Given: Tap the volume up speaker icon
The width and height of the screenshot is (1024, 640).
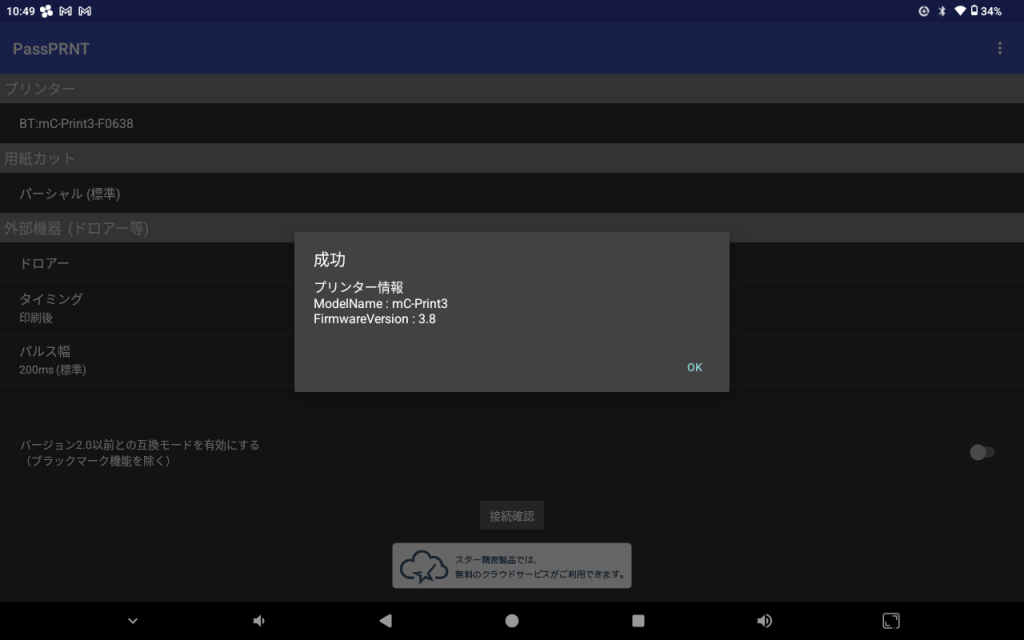Looking at the screenshot, I should point(765,621).
